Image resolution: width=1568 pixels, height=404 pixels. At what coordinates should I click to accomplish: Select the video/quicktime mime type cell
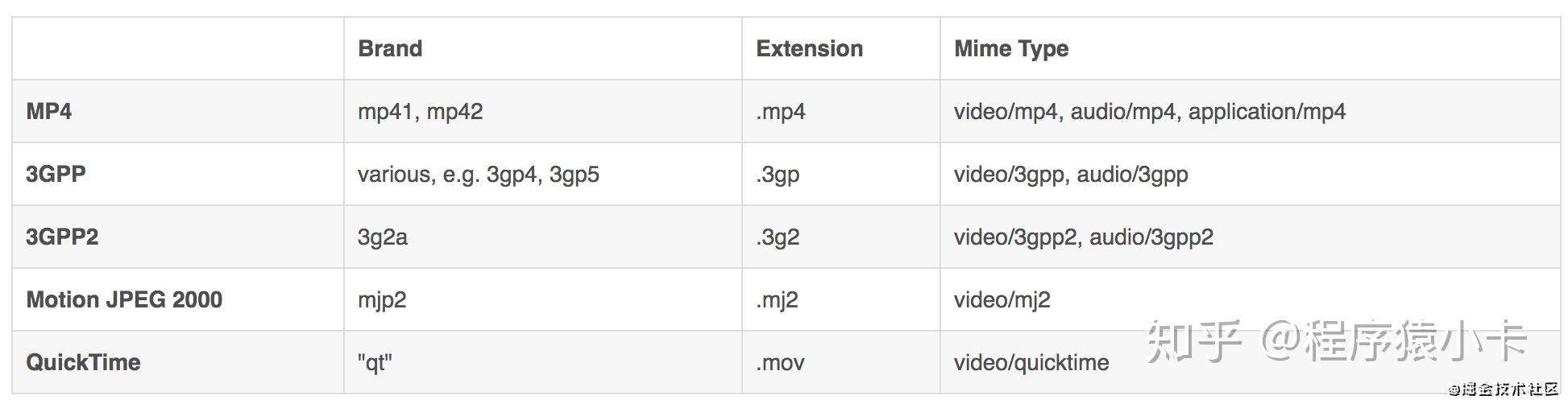coord(1031,362)
